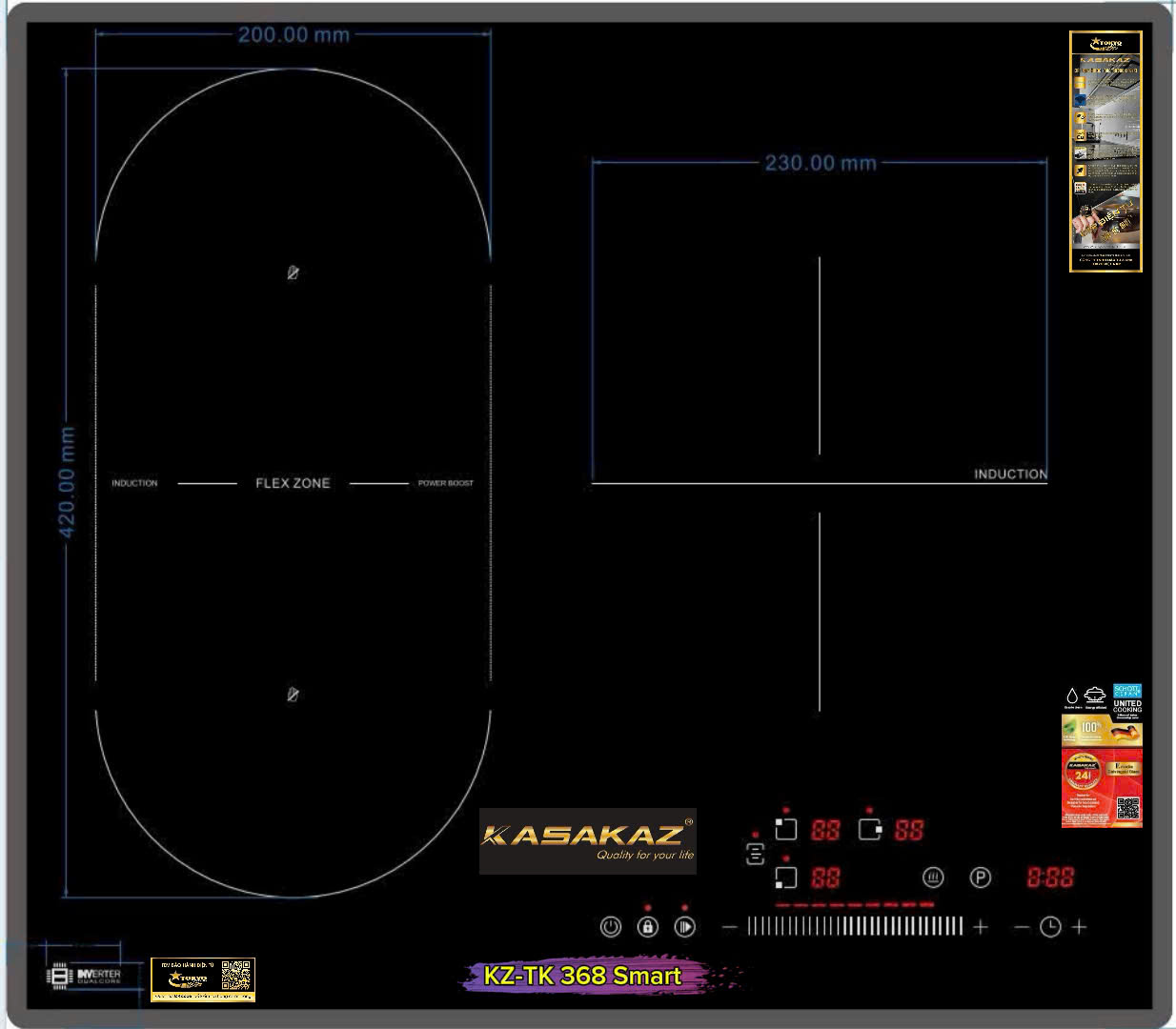1176x1029 pixels.
Task: Activate the keep-warm function icon
Action: [x=933, y=878]
